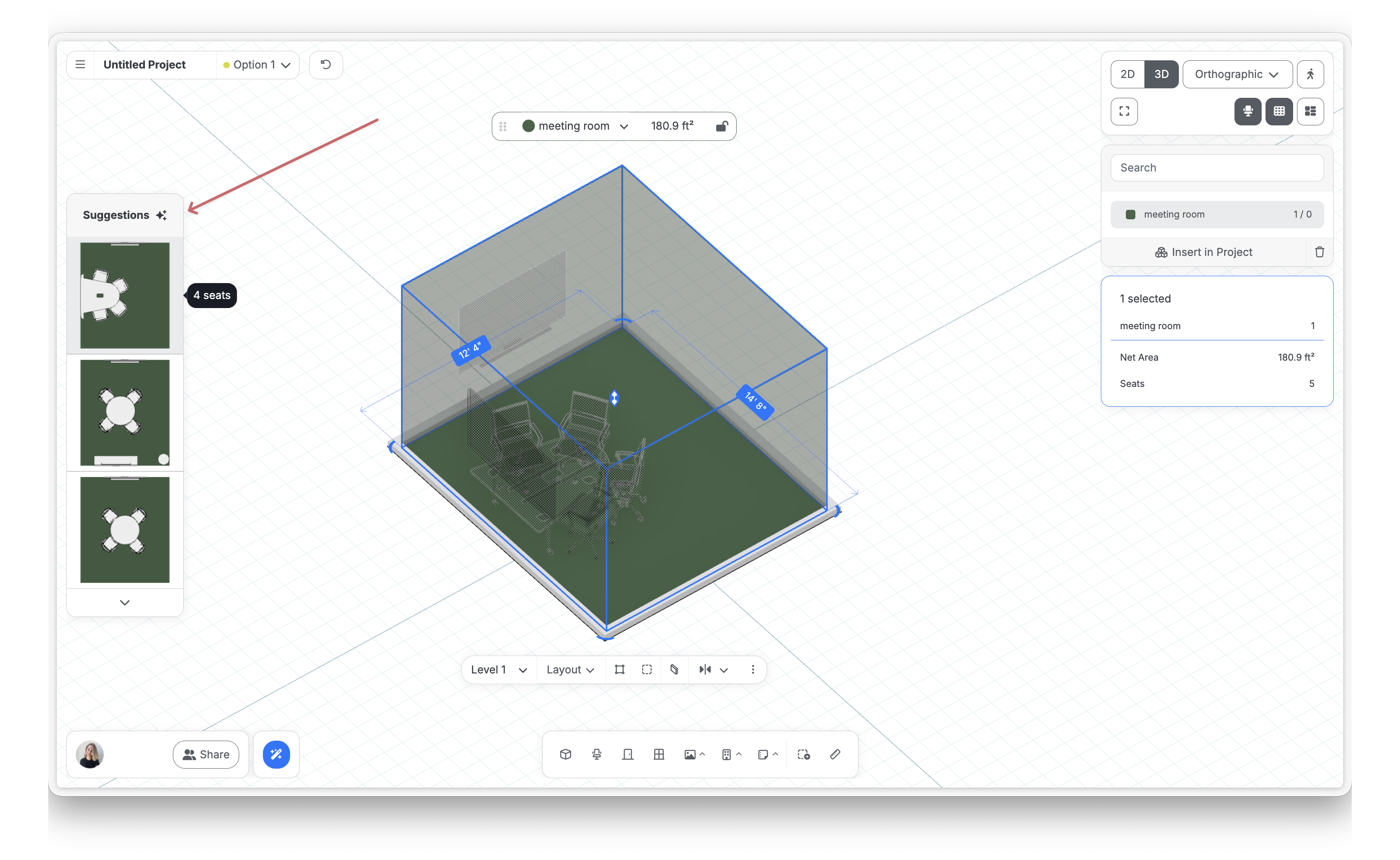Select the 3D box tool
Image resolution: width=1400 pixels, height=860 pixels.
point(566,754)
